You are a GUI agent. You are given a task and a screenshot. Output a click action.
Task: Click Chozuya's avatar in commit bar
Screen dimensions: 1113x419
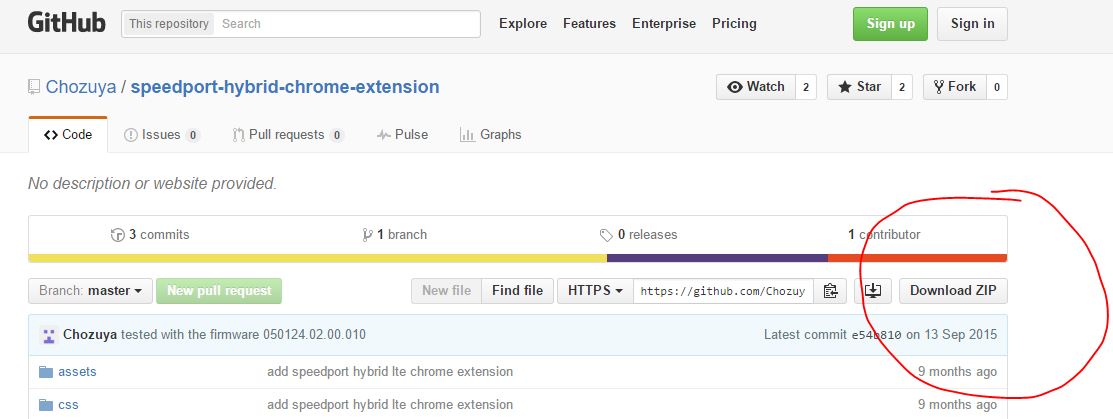[48, 335]
